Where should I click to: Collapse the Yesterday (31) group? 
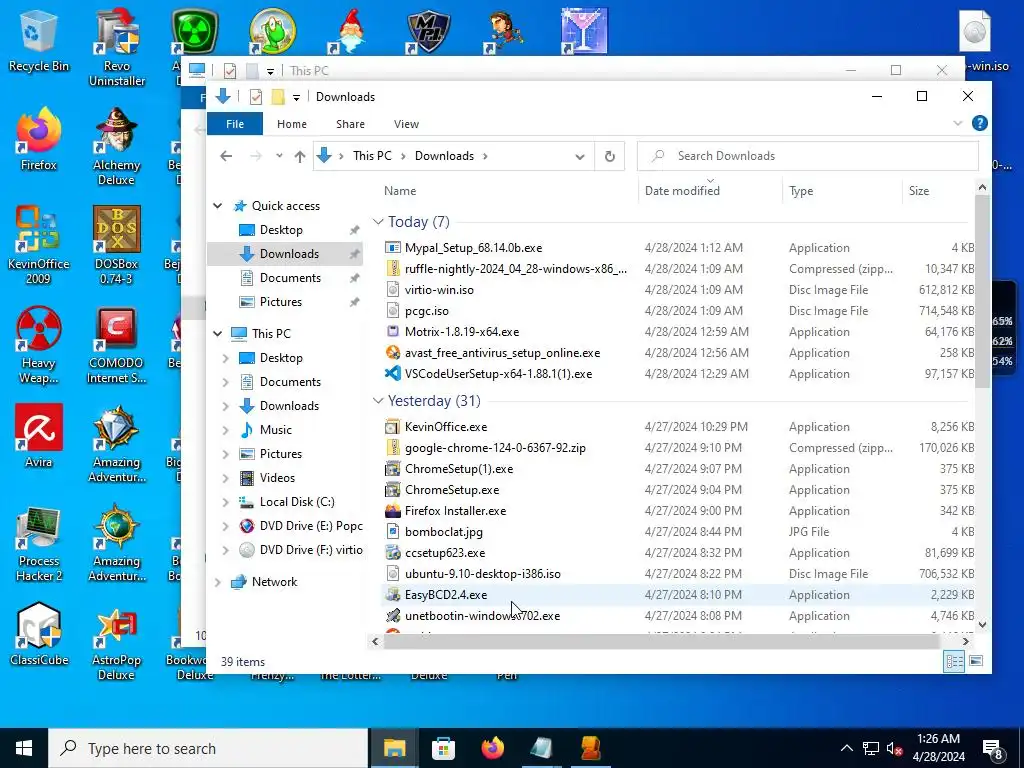pos(378,400)
